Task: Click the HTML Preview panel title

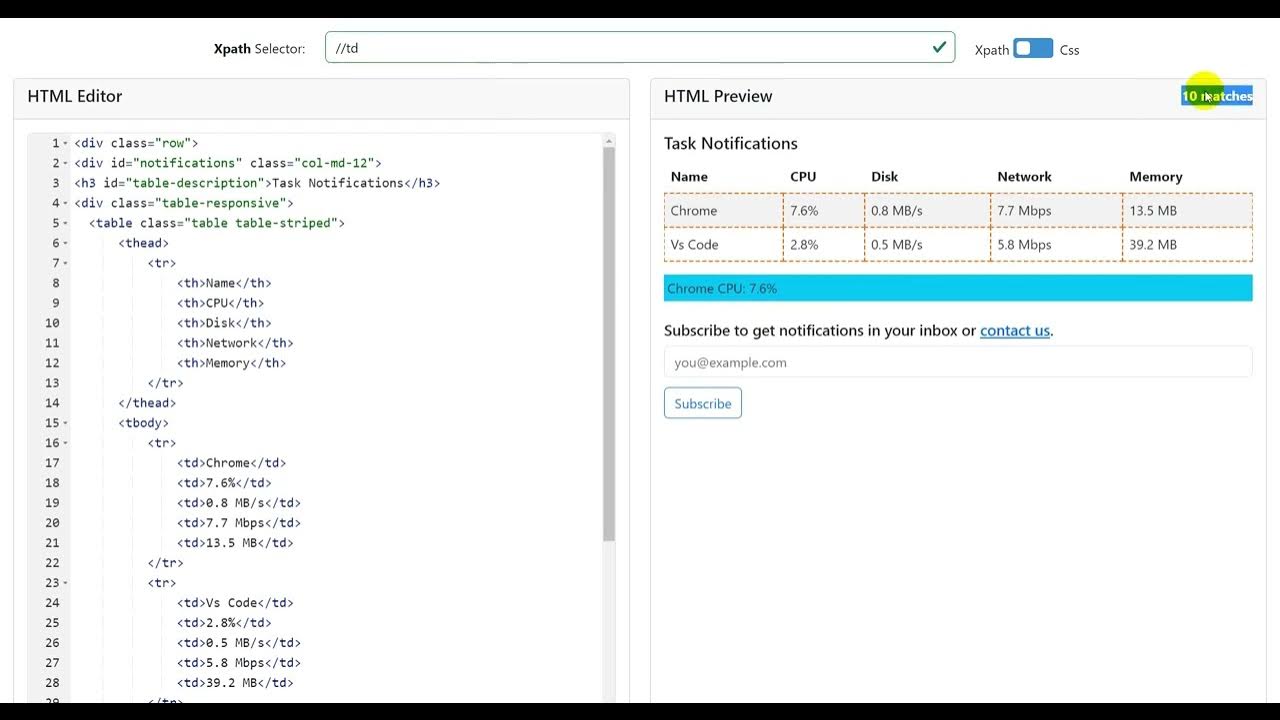Action: click(718, 96)
